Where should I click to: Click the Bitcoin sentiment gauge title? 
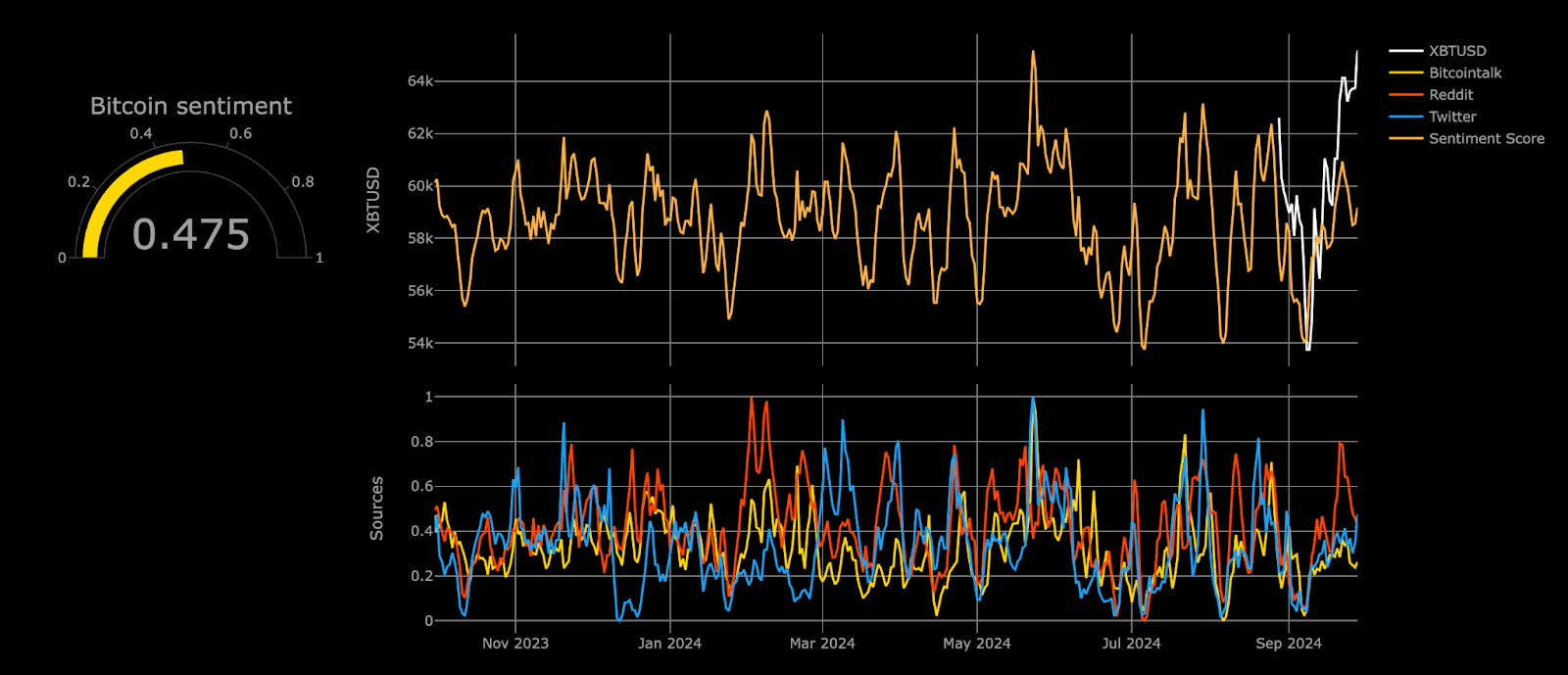191,106
